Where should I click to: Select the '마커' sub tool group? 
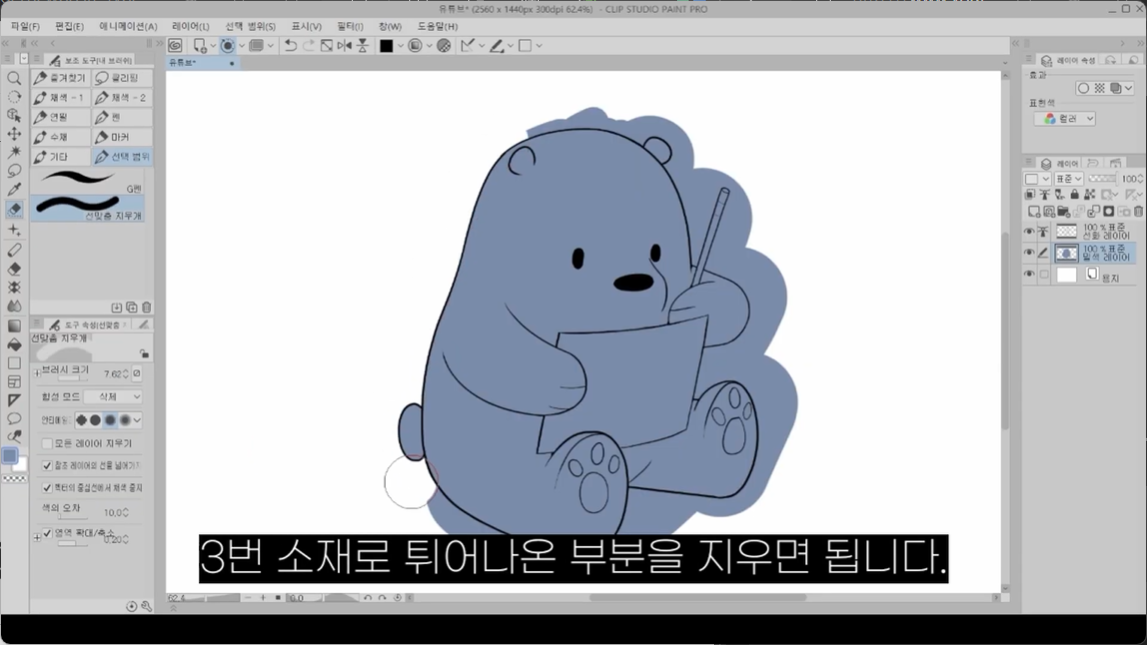122,137
